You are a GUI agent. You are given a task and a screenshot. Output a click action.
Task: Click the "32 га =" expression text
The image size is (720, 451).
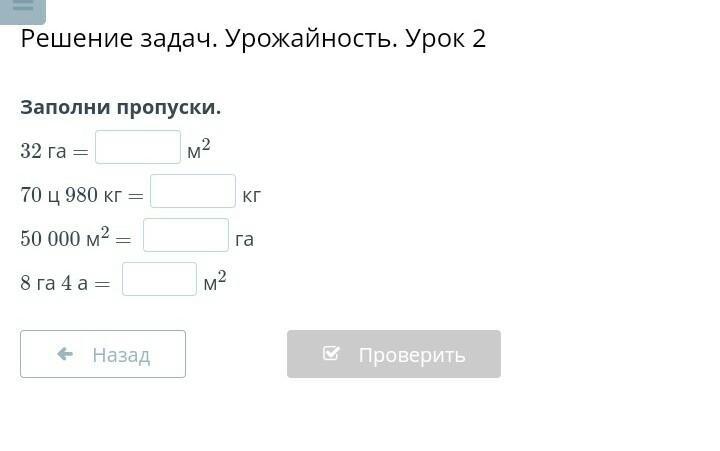54,151
